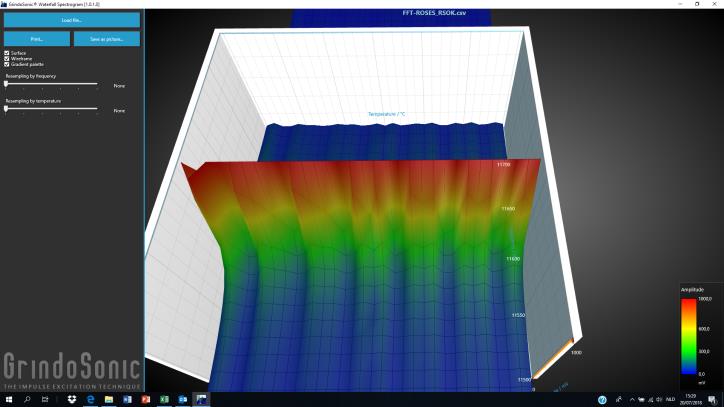The image size is (724, 407).
Task: Open the Action Center notifications icon
Action: (712, 399)
